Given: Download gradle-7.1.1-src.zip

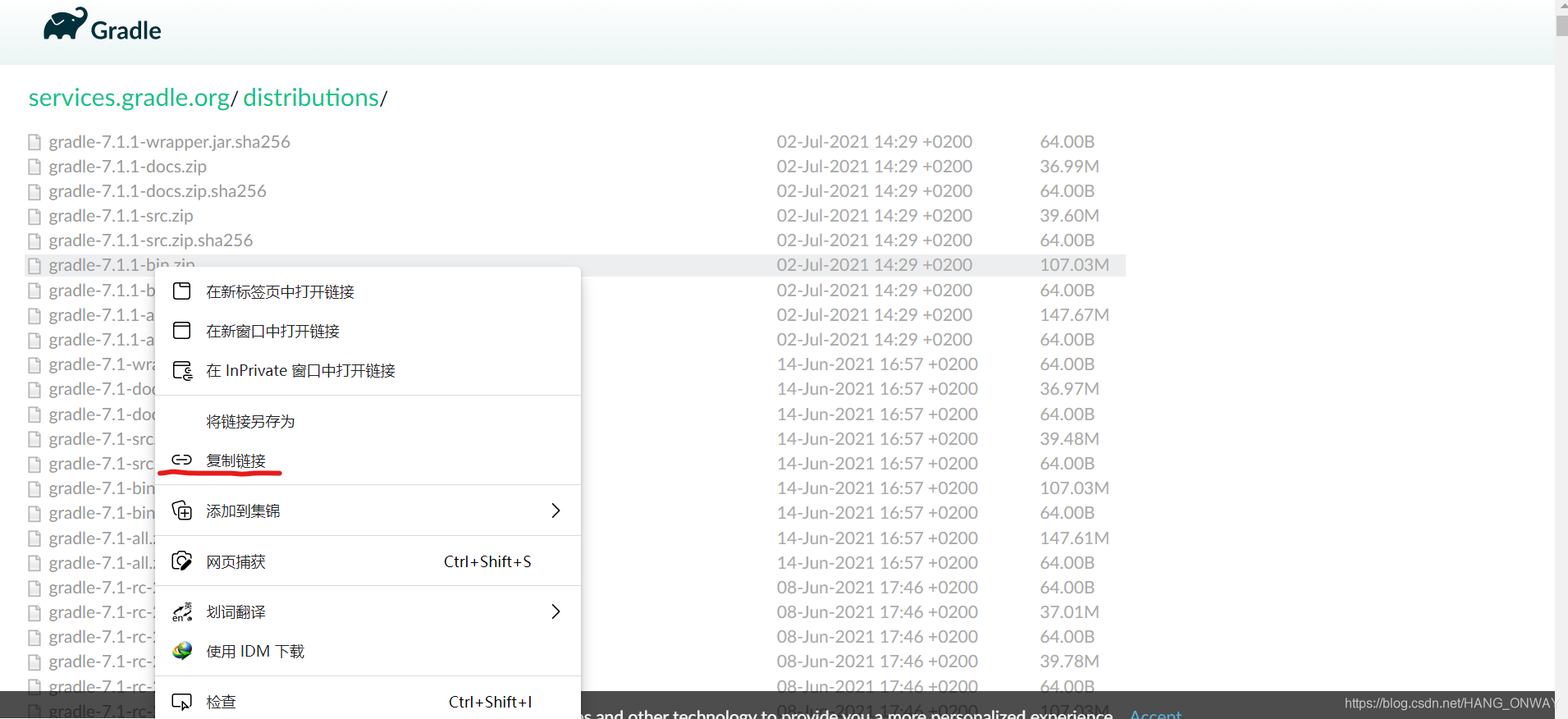Looking at the screenshot, I should tap(121, 216).
